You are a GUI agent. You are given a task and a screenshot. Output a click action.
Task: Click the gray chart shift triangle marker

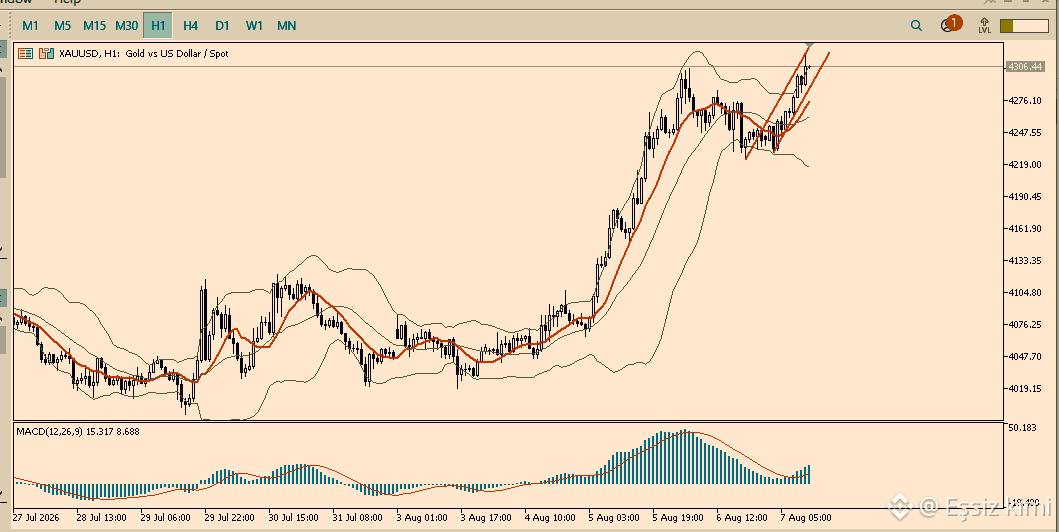[x=810, y=45]
